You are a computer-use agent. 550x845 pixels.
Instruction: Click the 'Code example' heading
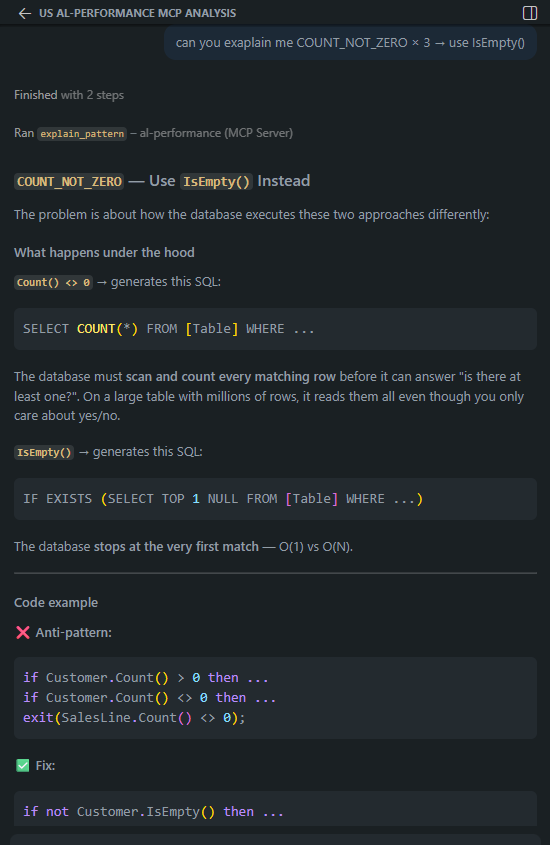tap(56, 602)
